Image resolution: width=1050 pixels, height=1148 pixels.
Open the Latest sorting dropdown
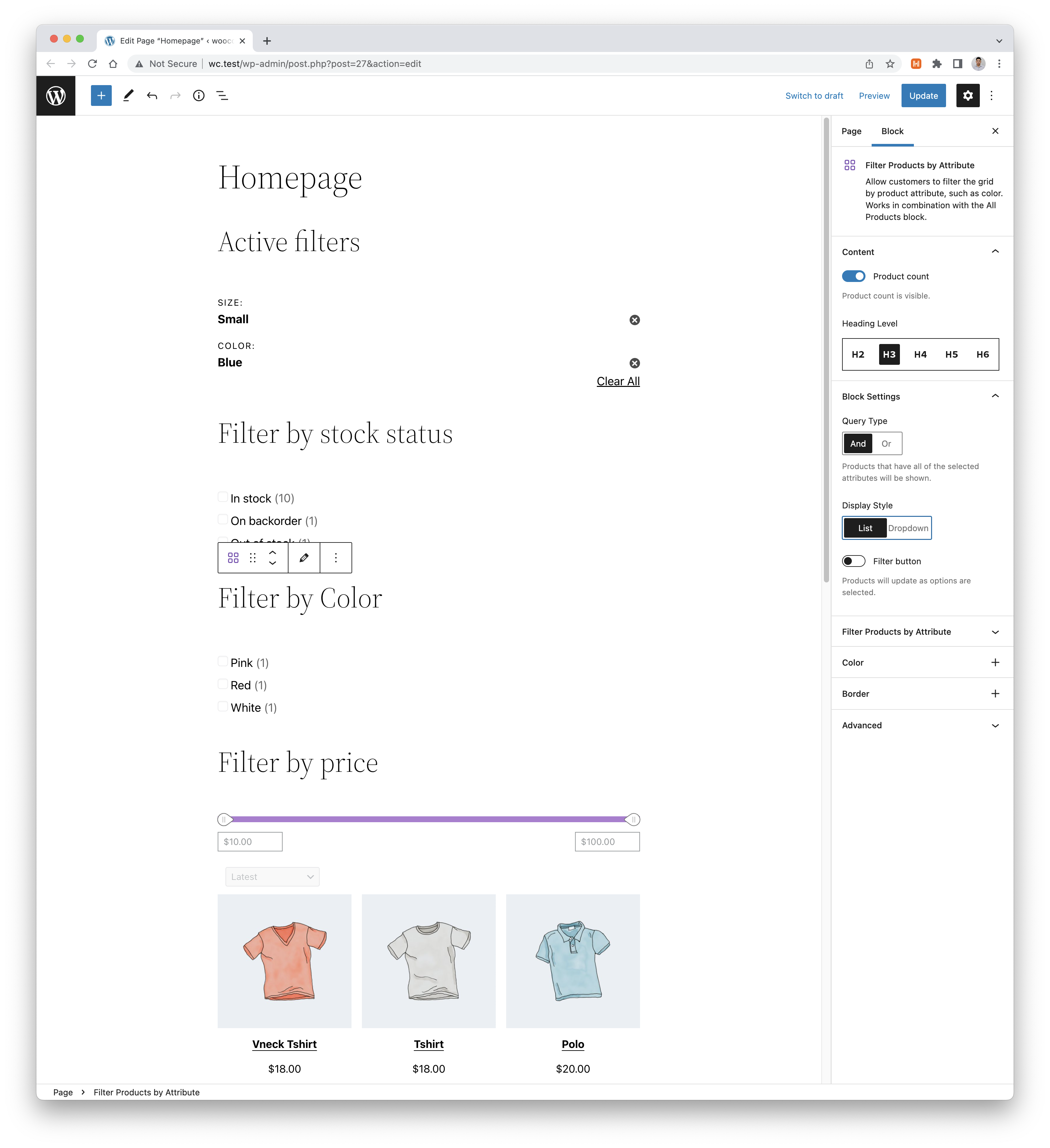click(272, 877)
